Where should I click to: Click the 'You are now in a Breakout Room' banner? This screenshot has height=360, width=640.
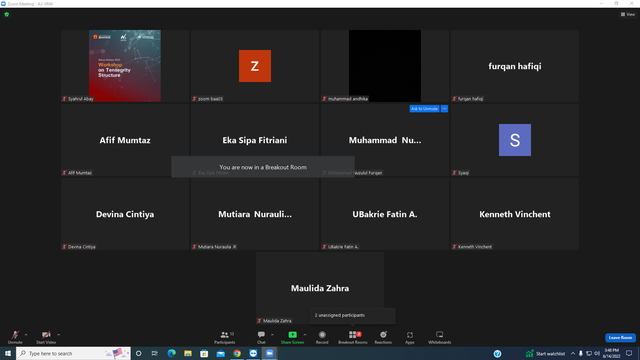[263, 167]
